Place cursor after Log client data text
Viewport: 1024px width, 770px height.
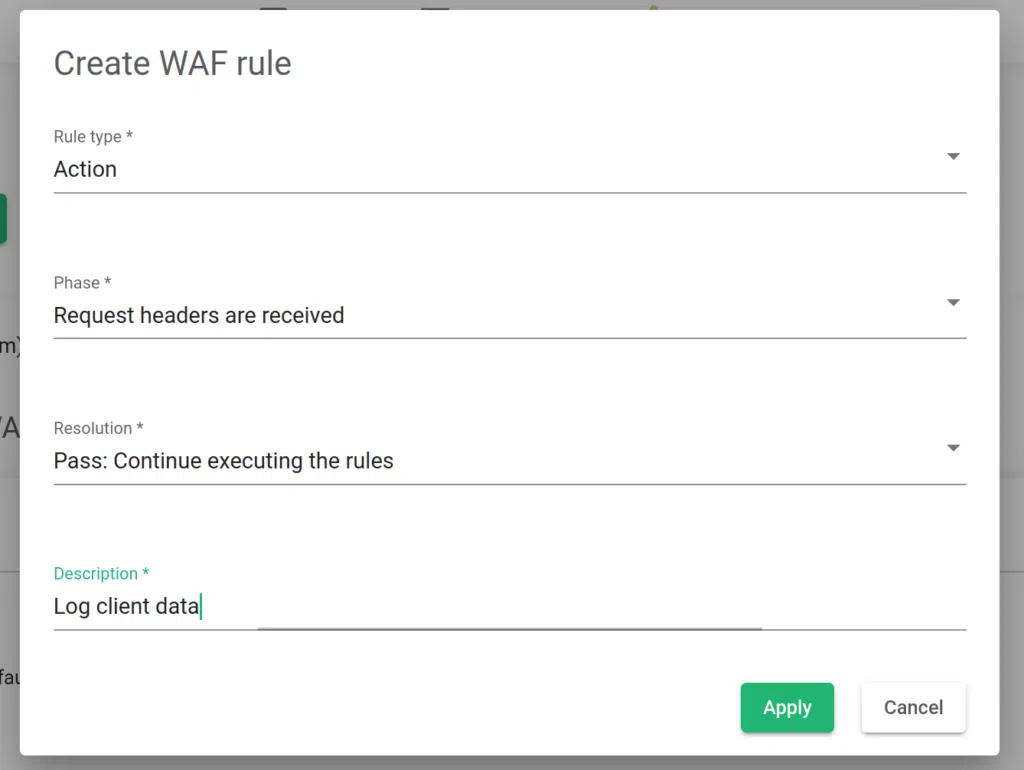coord(200,605)
